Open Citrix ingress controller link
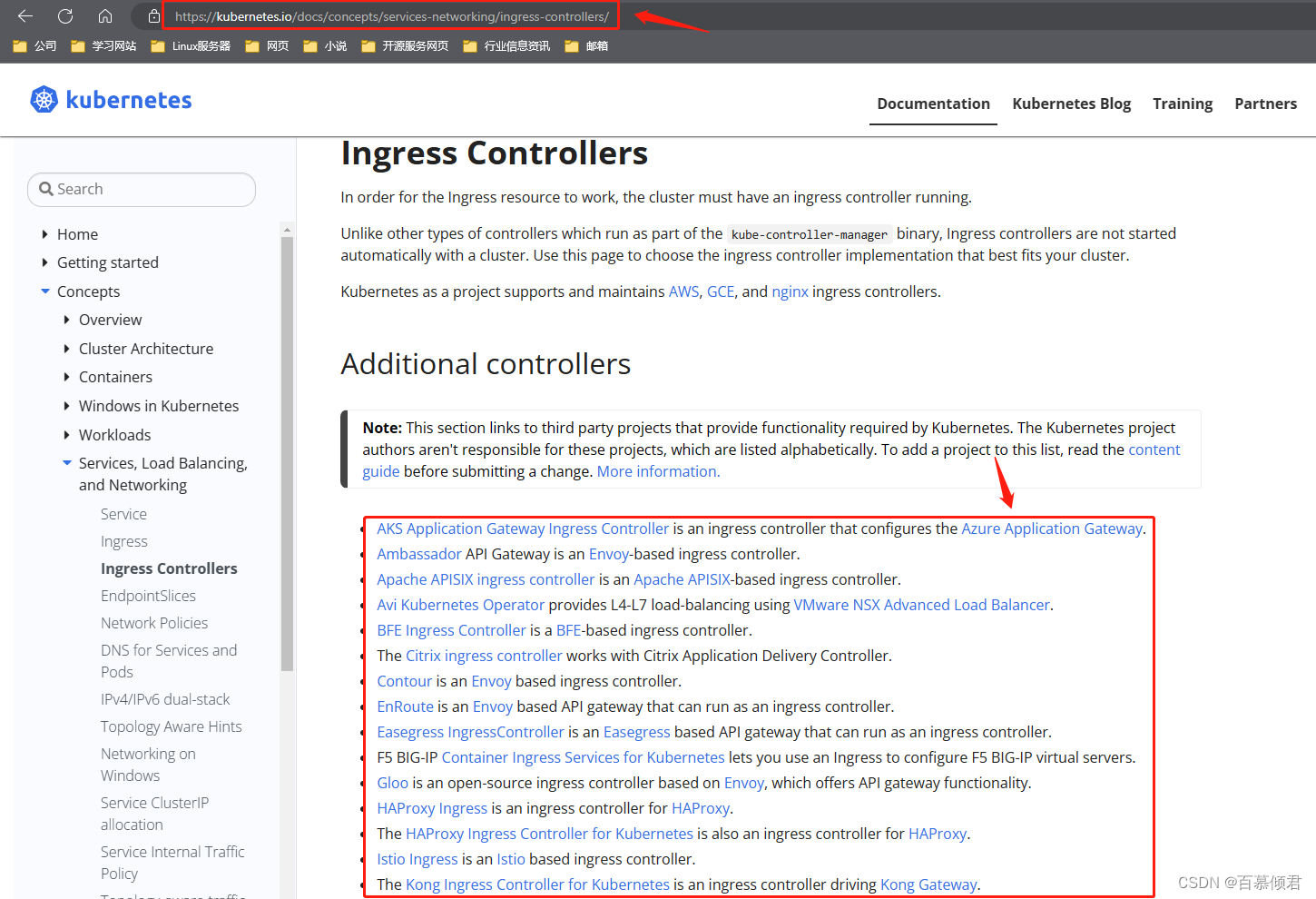 [484, 656]
